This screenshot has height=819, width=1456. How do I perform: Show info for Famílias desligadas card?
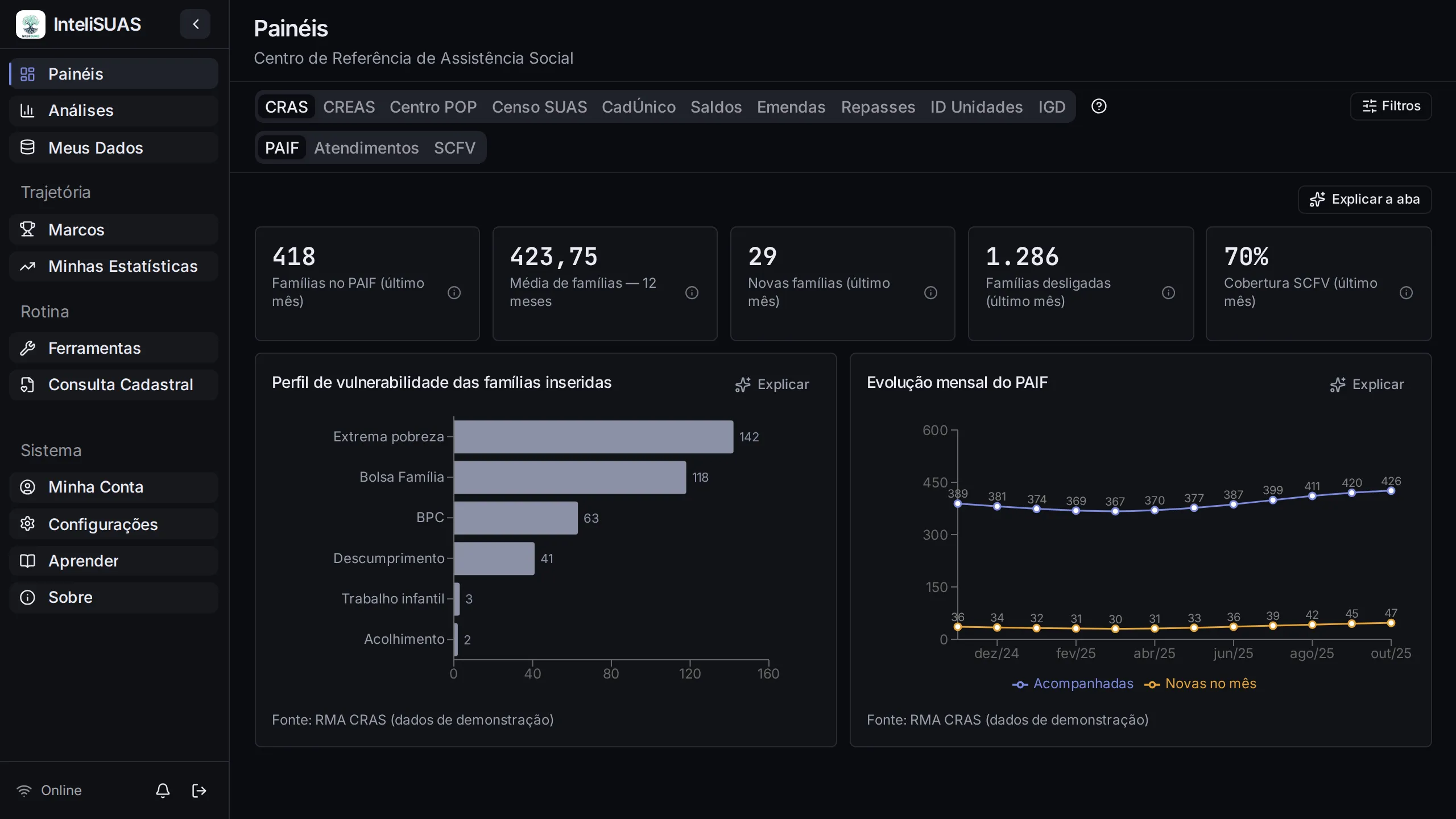[1168, 292]
